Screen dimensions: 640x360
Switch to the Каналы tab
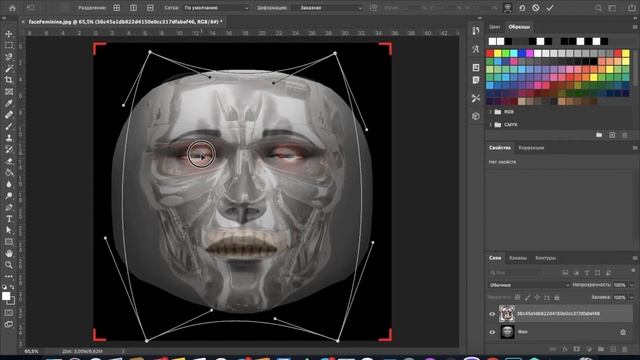point(518,258)
